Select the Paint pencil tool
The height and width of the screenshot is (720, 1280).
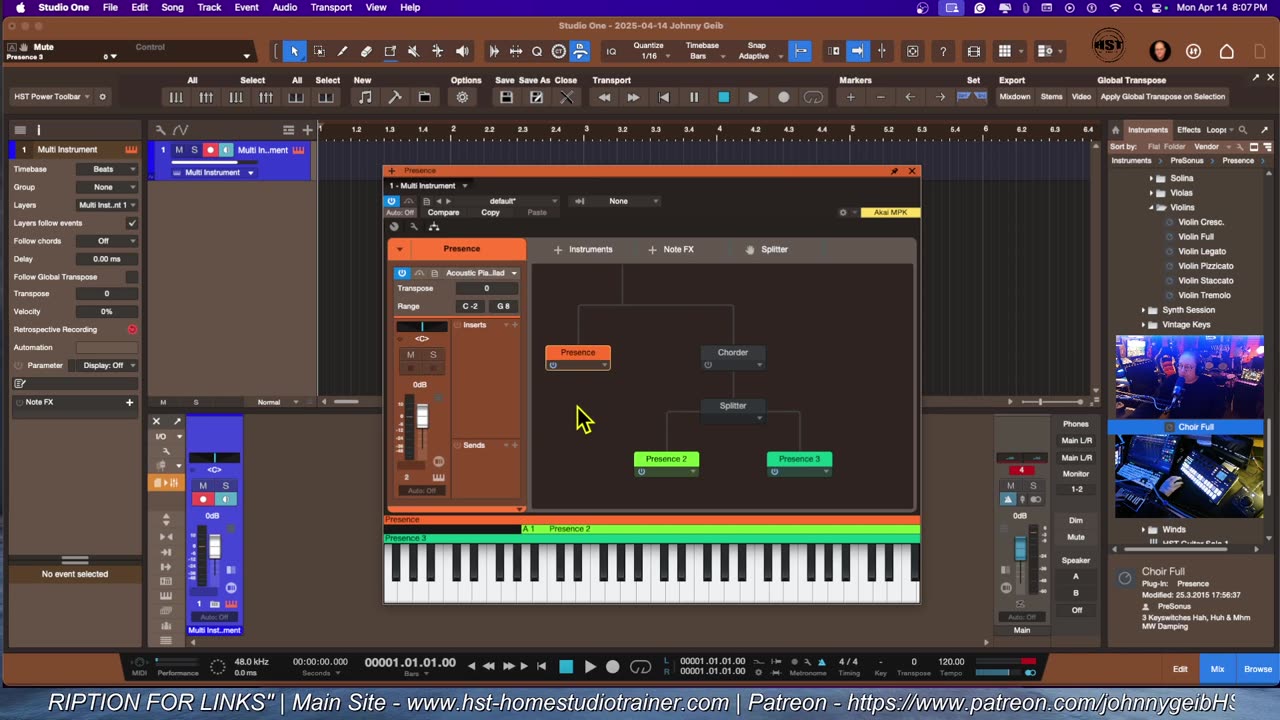(342, 51)
